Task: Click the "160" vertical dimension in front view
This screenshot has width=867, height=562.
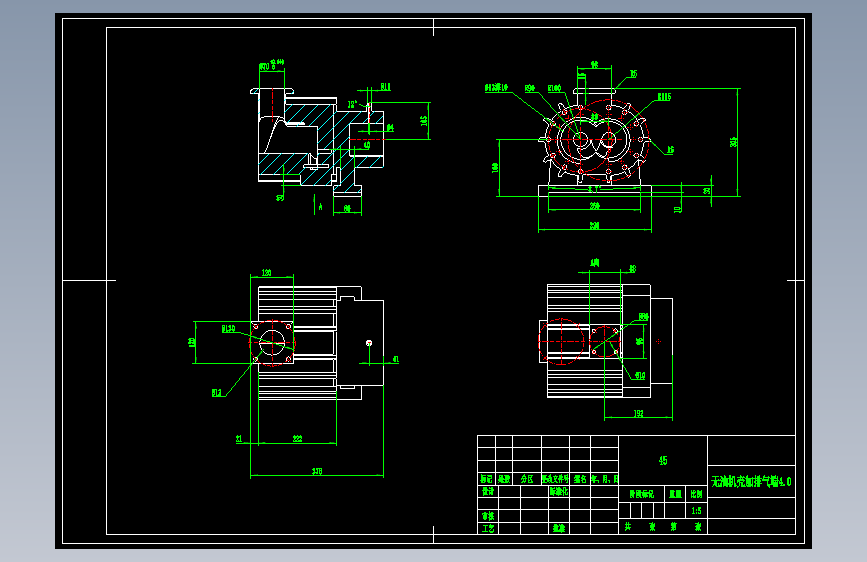Action: pos(495,167)
